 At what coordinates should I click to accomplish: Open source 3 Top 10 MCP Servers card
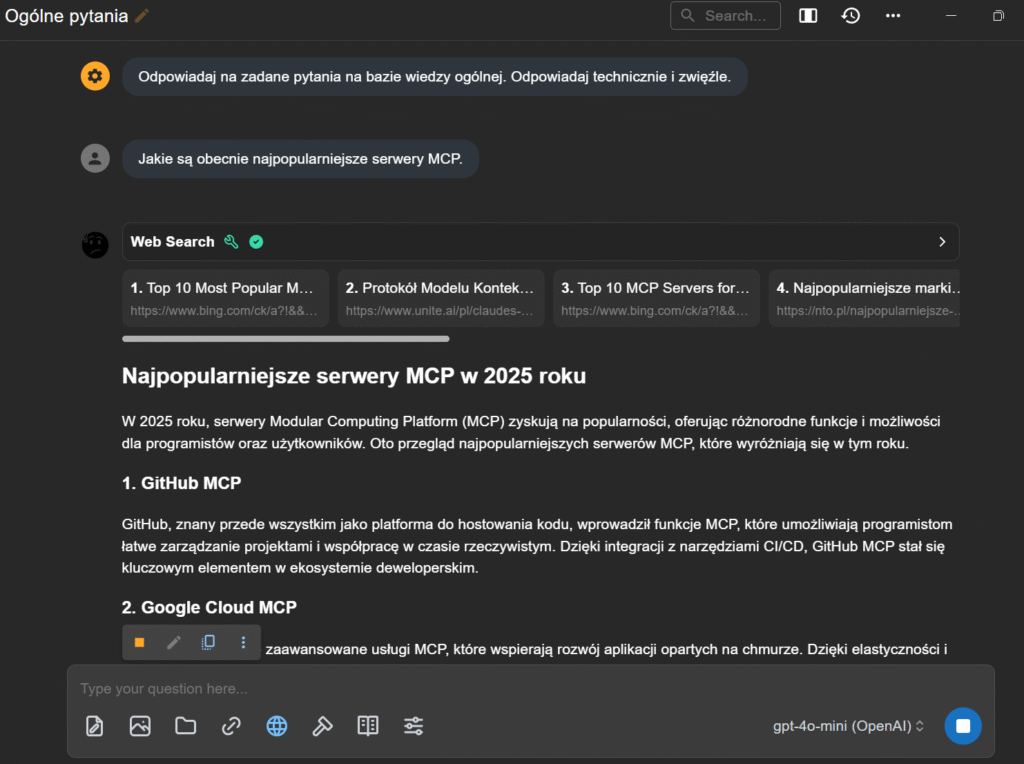[x=656, y=298]
